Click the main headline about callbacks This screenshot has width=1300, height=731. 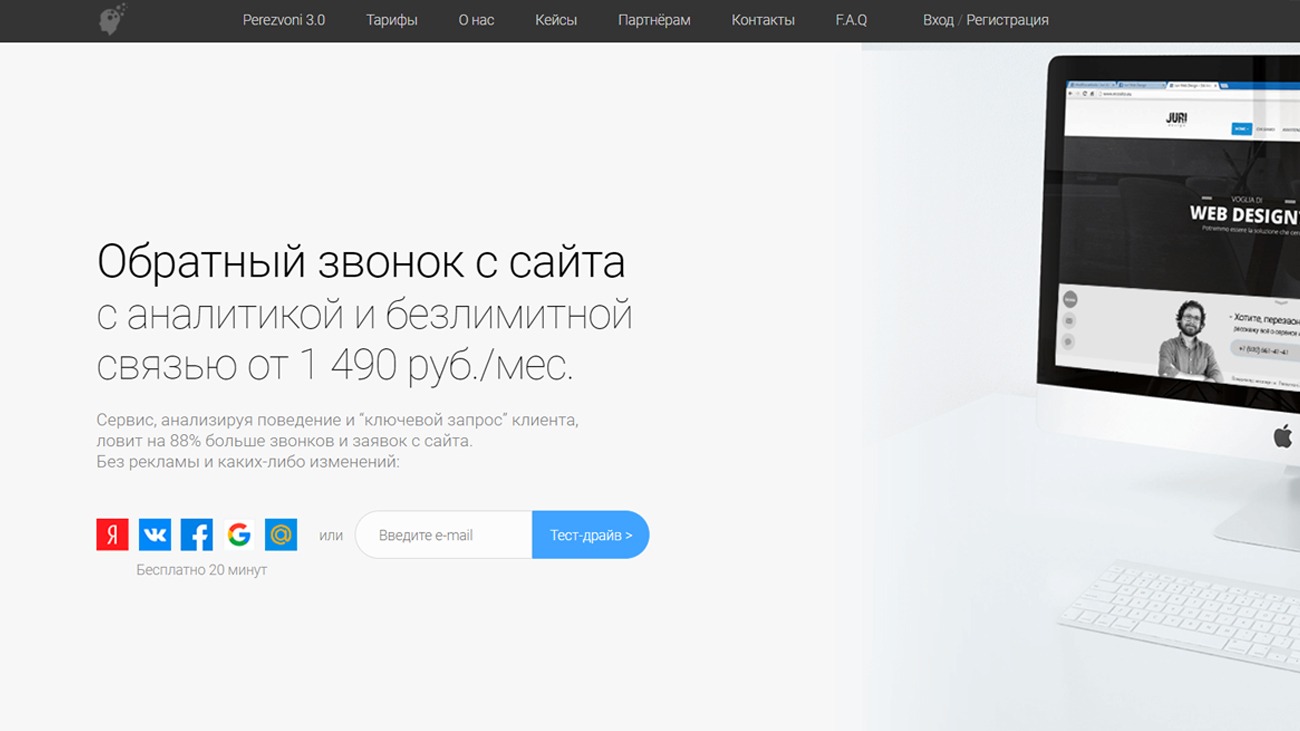(360, 263)
